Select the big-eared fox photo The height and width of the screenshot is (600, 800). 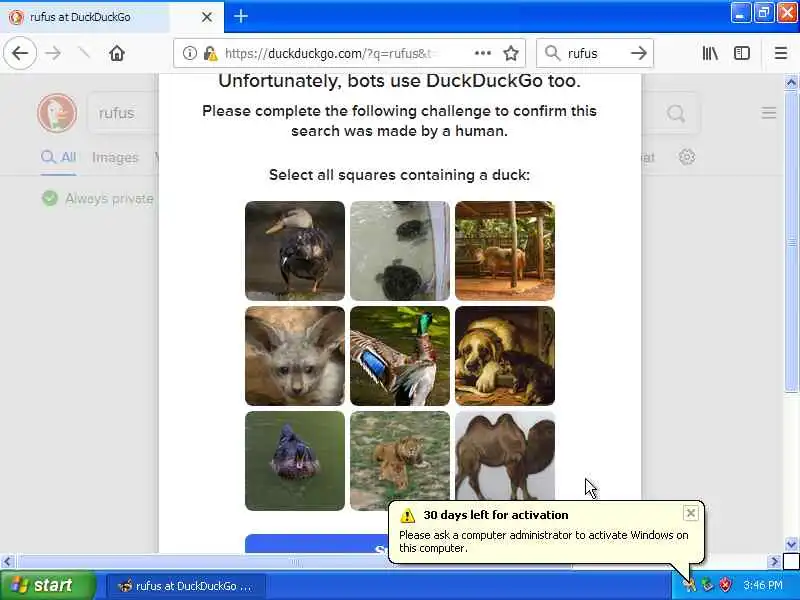[x=295, y=356]
